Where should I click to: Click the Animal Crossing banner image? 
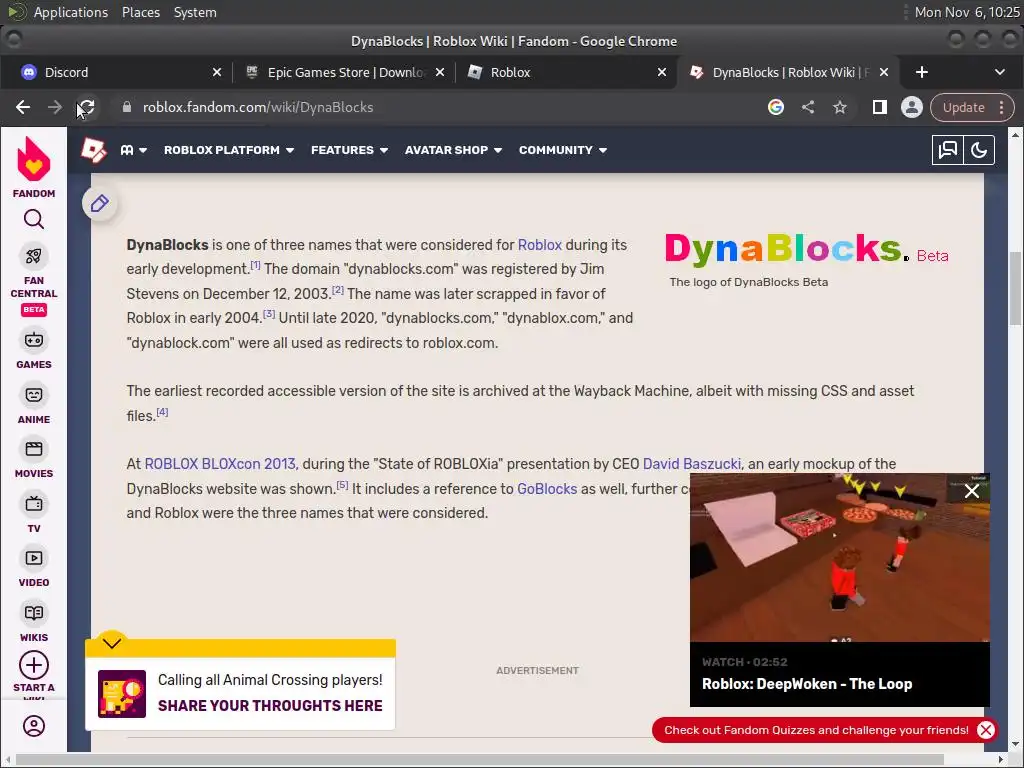click(x=122, y=694)
